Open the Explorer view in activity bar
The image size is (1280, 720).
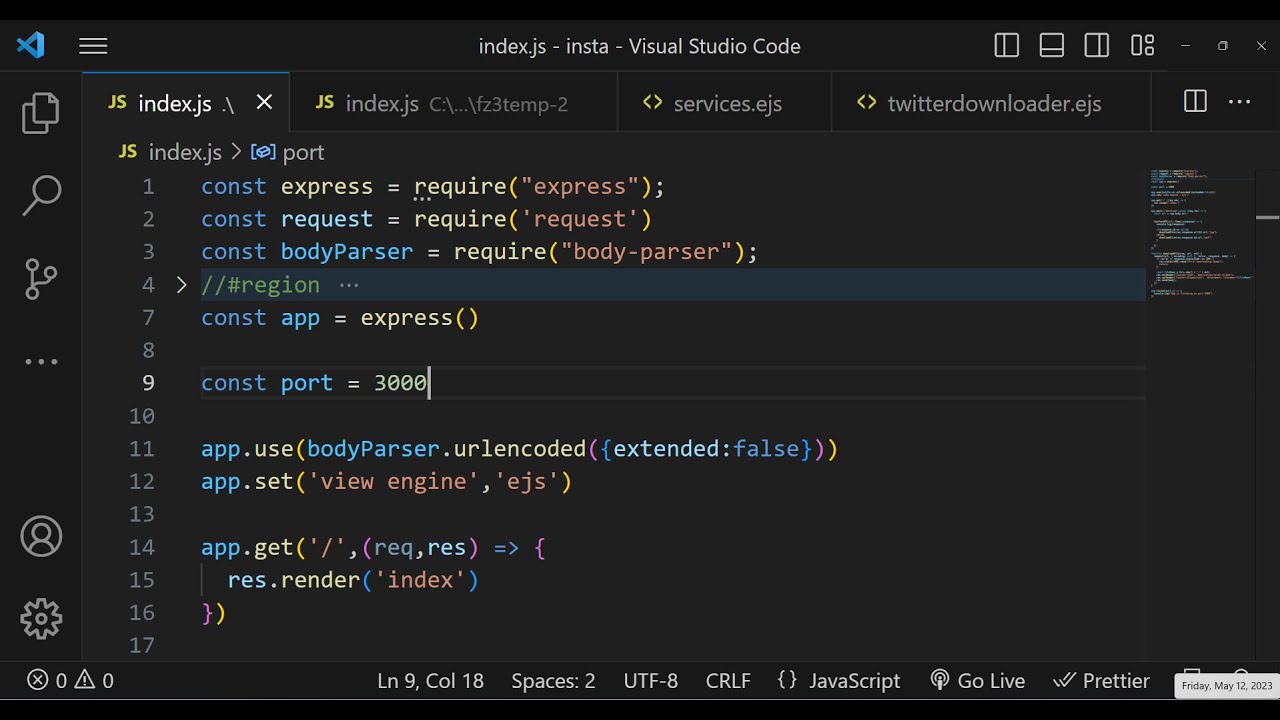(41, 113)
